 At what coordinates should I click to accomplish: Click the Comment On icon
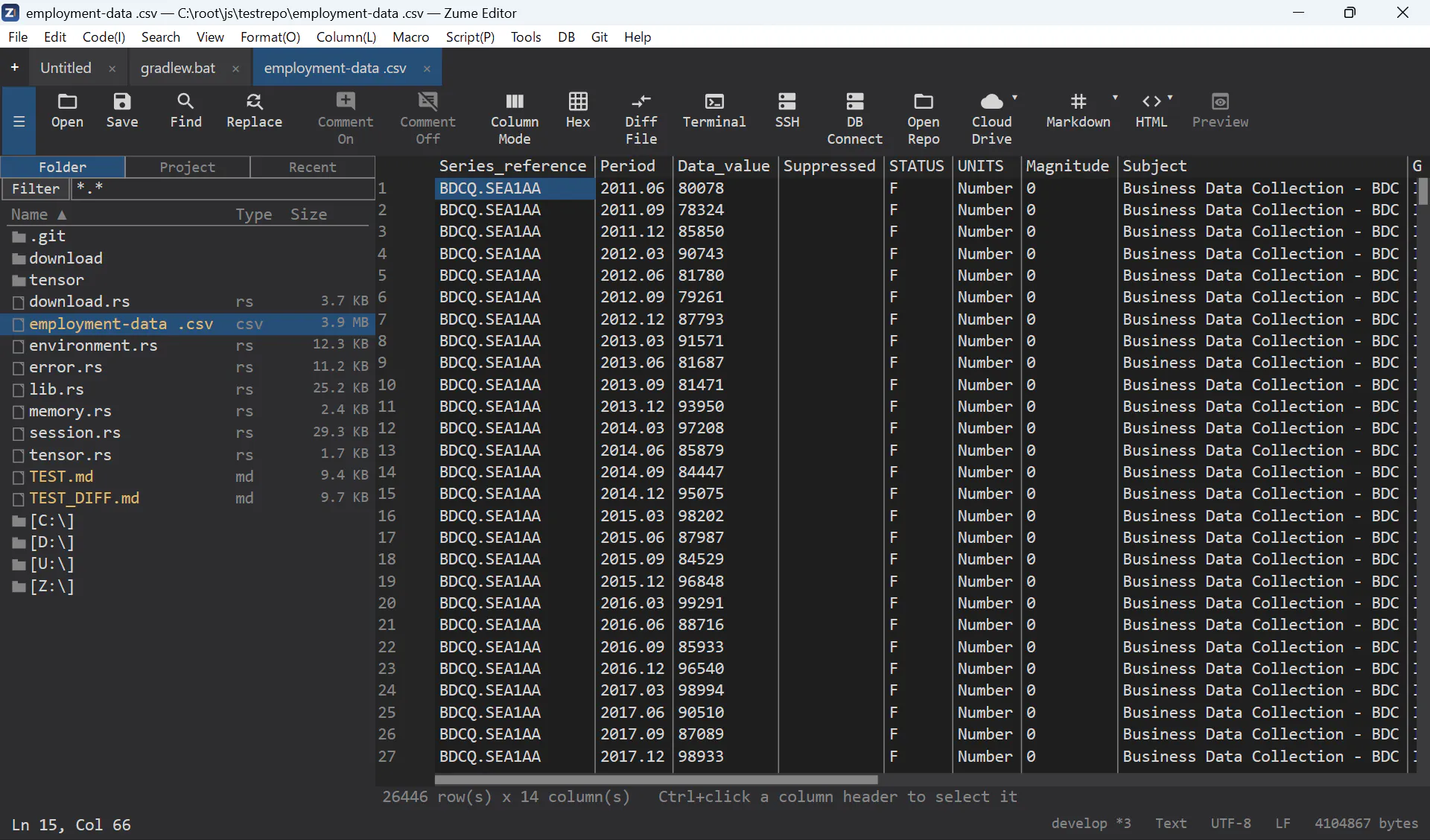(x=345, y=118)
